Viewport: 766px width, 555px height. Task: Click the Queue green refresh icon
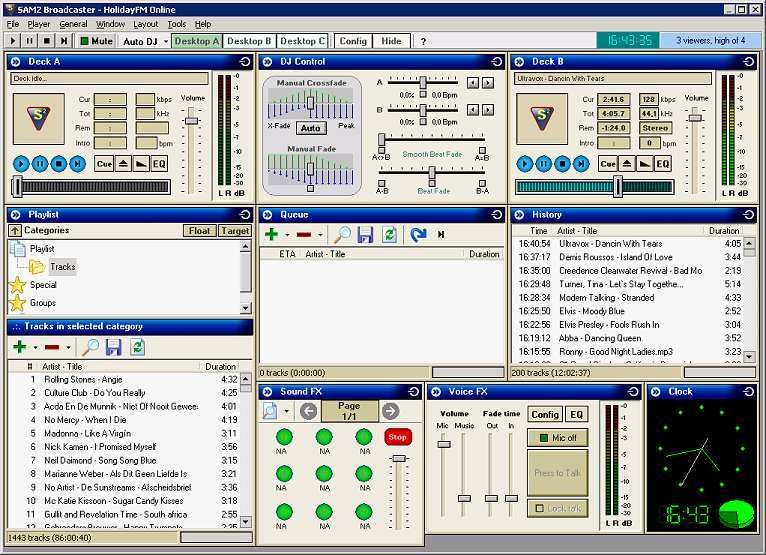click(389, 235)
